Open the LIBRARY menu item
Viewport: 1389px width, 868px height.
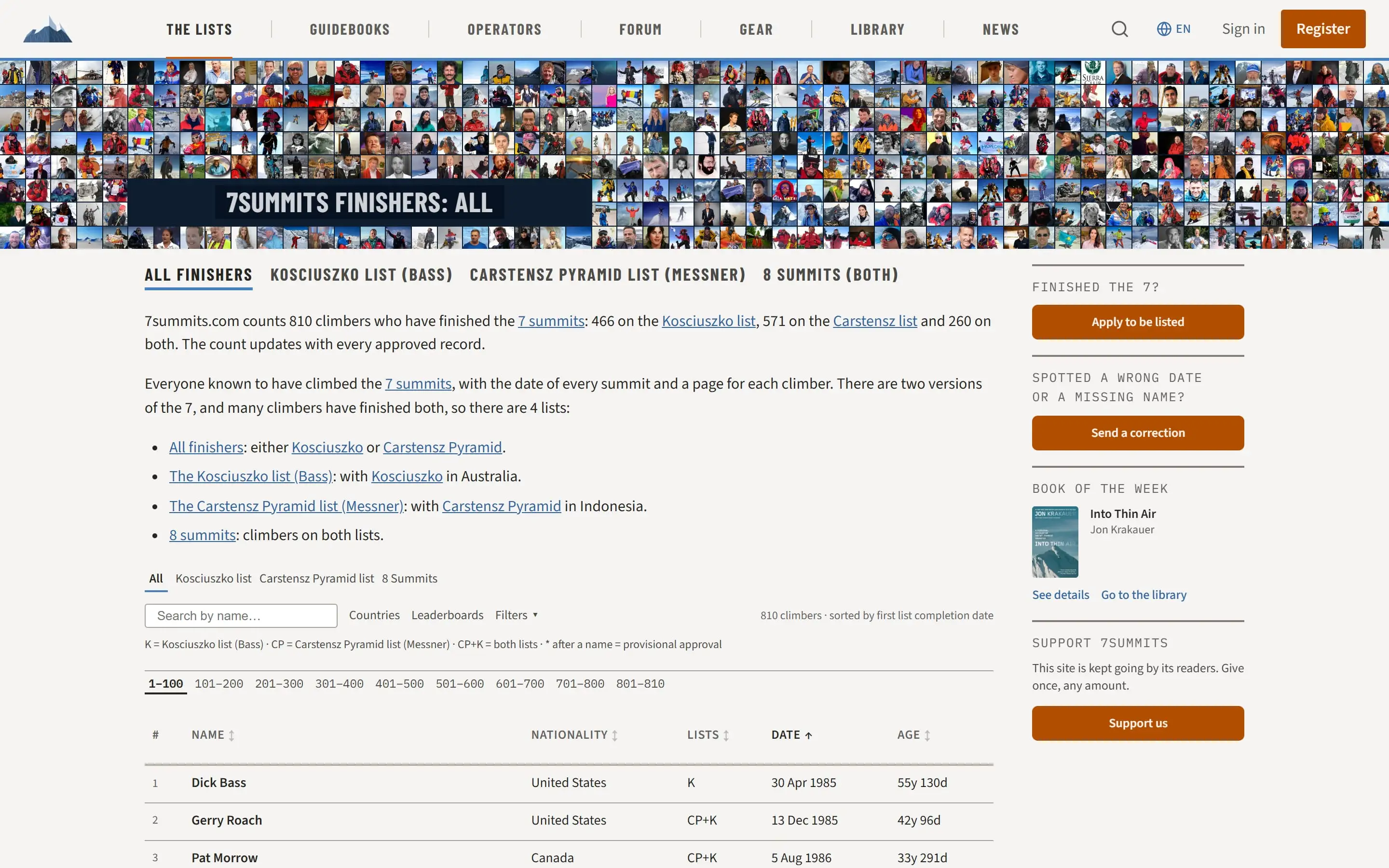pyautogui.click(x=877, y=29)
